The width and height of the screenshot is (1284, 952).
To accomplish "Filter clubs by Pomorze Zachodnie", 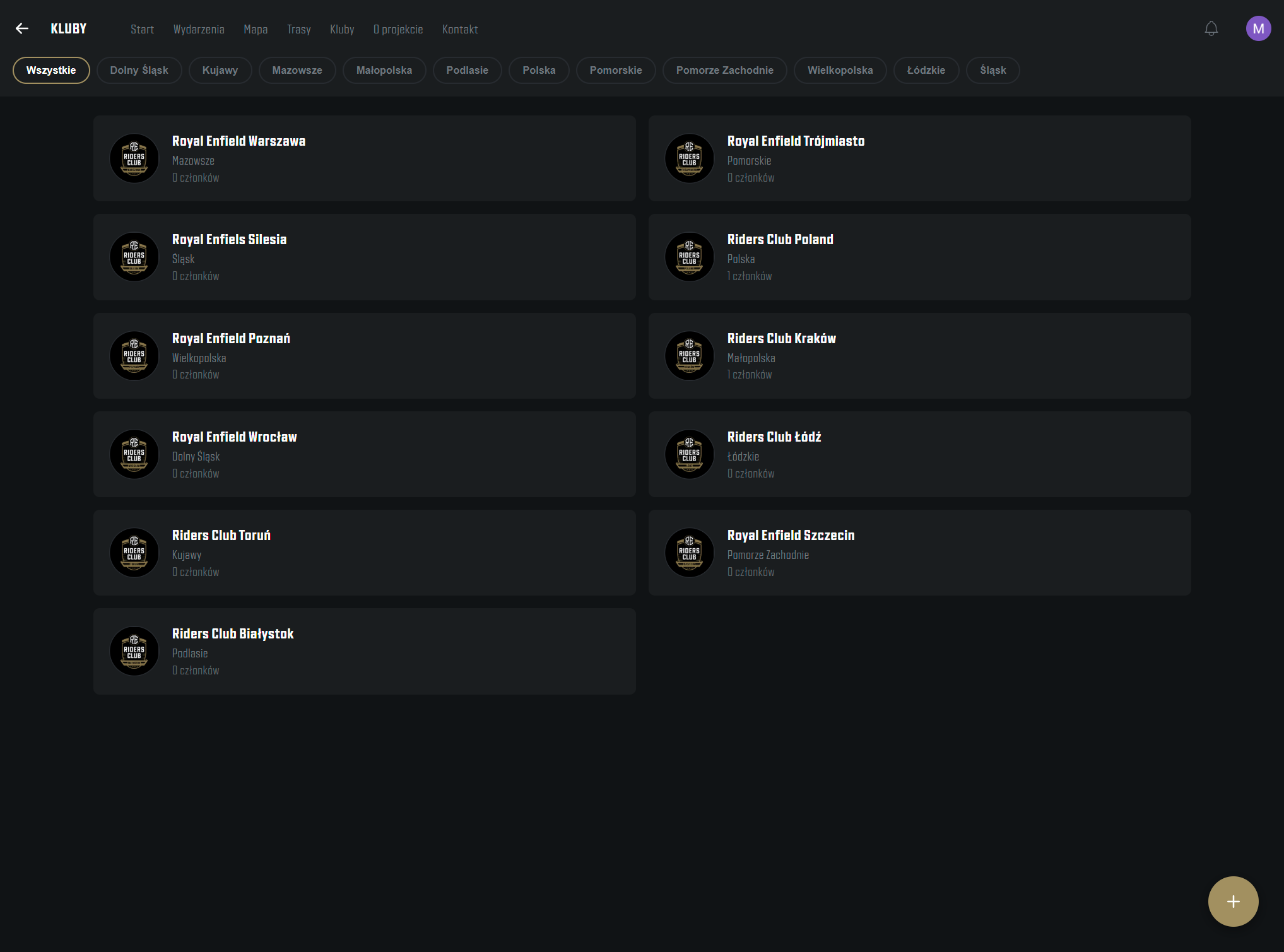I will click(725, 70).
